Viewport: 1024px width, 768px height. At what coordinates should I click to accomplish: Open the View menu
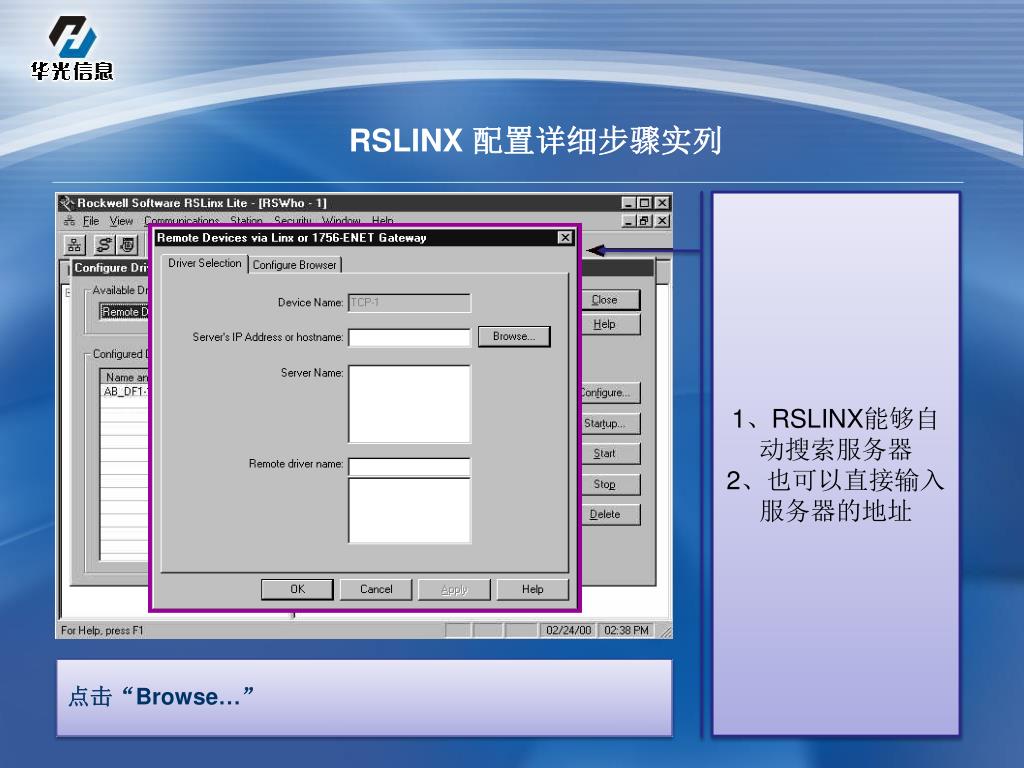click(121, 221)
